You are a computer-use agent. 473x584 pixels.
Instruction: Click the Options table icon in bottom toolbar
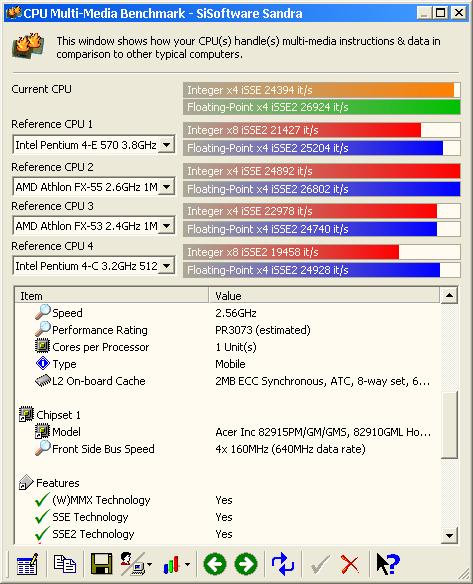pos(27,564)
